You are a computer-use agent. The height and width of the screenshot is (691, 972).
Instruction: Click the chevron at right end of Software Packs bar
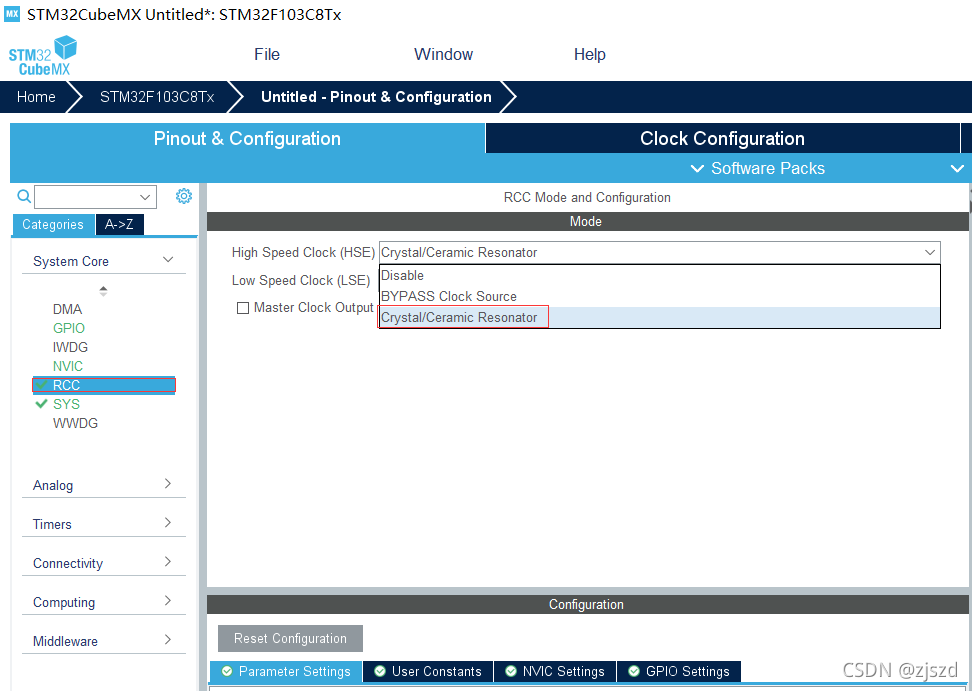pos(958,169)
